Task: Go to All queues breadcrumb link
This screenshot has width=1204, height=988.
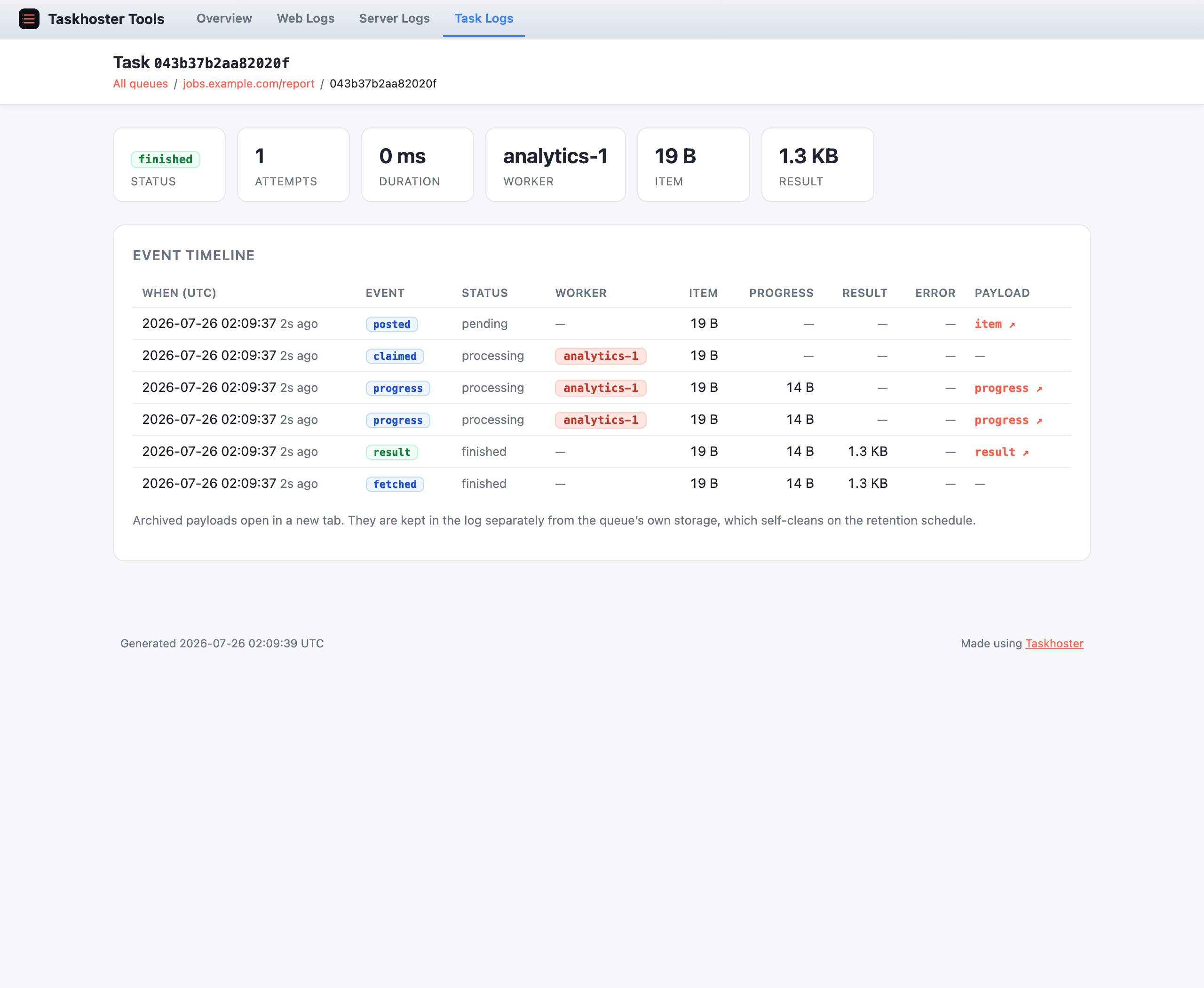Action: (x=141, y=84)
